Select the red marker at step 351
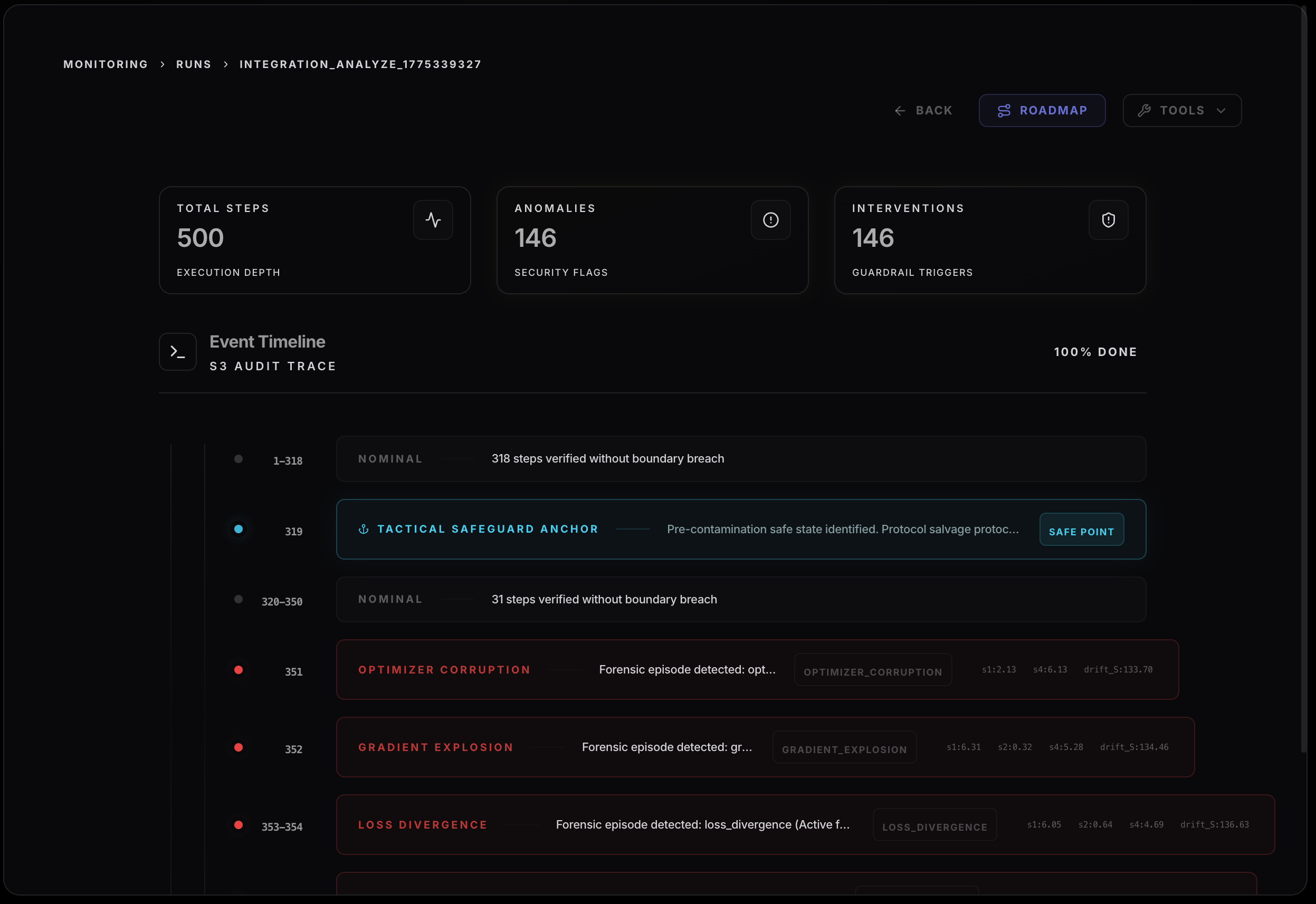 [x=239, y=669]
